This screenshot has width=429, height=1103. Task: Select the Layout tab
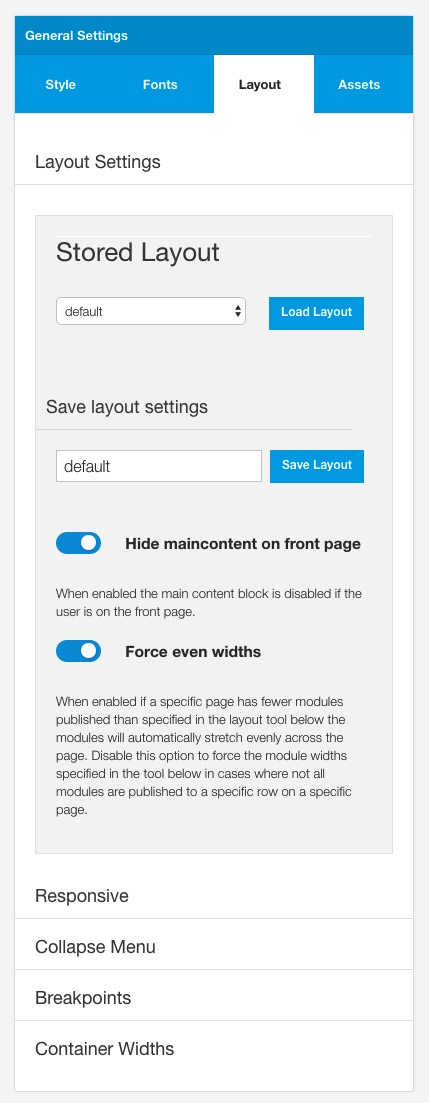[x=260, y=84]
